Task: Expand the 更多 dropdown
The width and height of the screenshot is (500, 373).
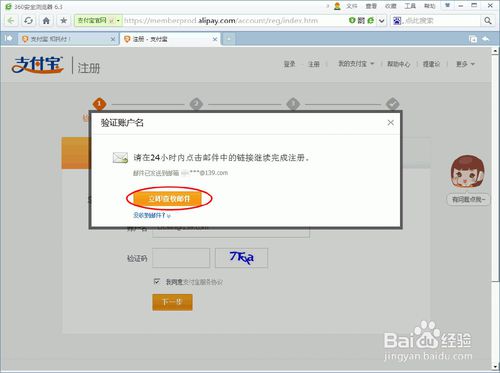Action: [465, 64]
